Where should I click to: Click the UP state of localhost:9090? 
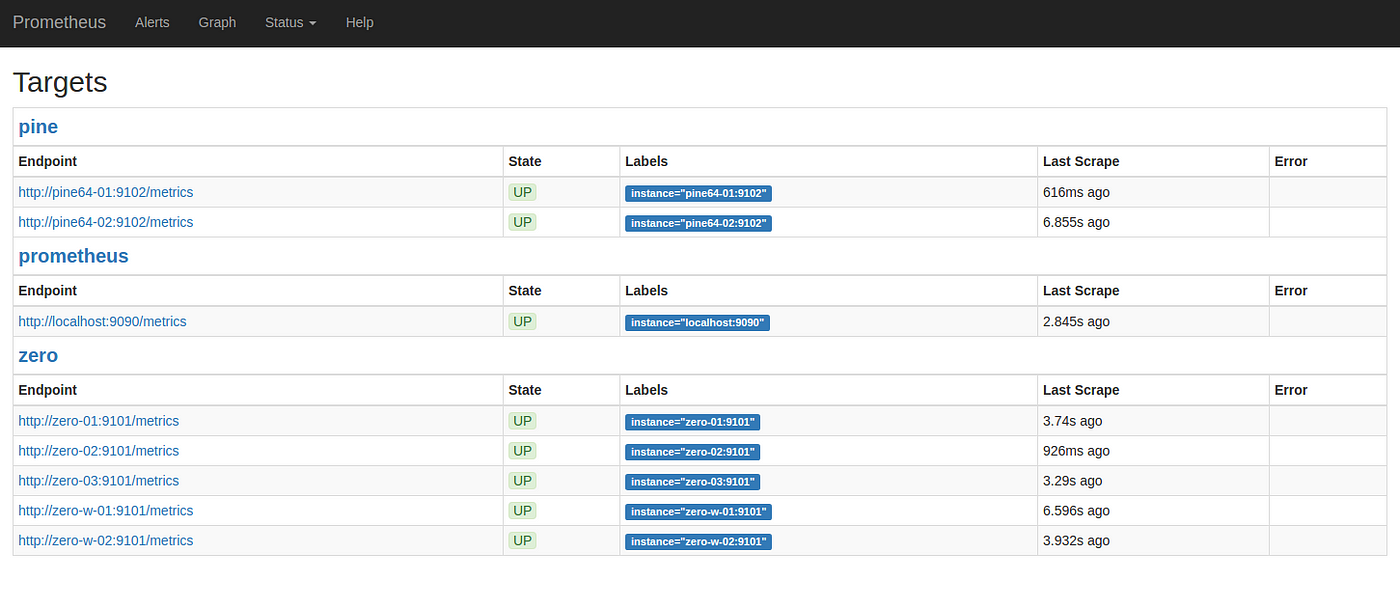[x=522, y=321]
